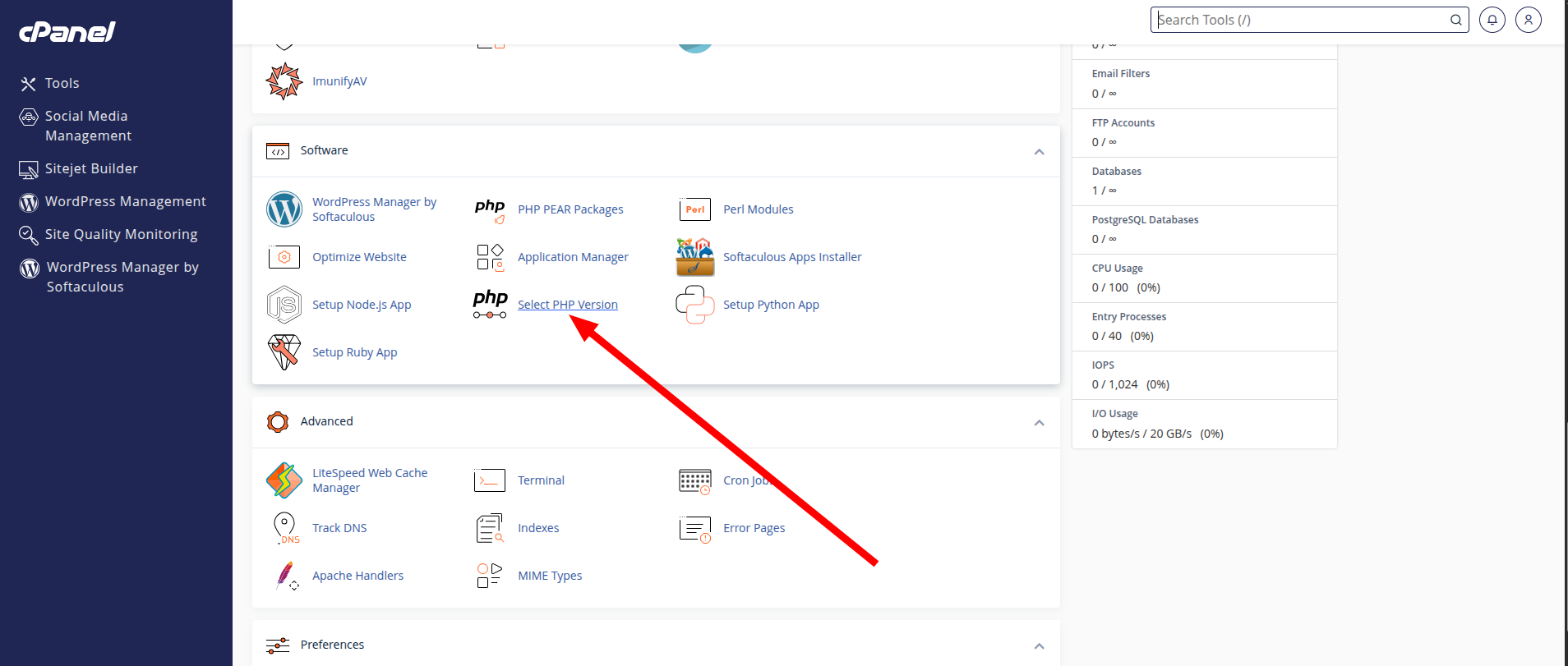
Task: Click the PHP PEAR Packages icon
Action: click(490, 209)
